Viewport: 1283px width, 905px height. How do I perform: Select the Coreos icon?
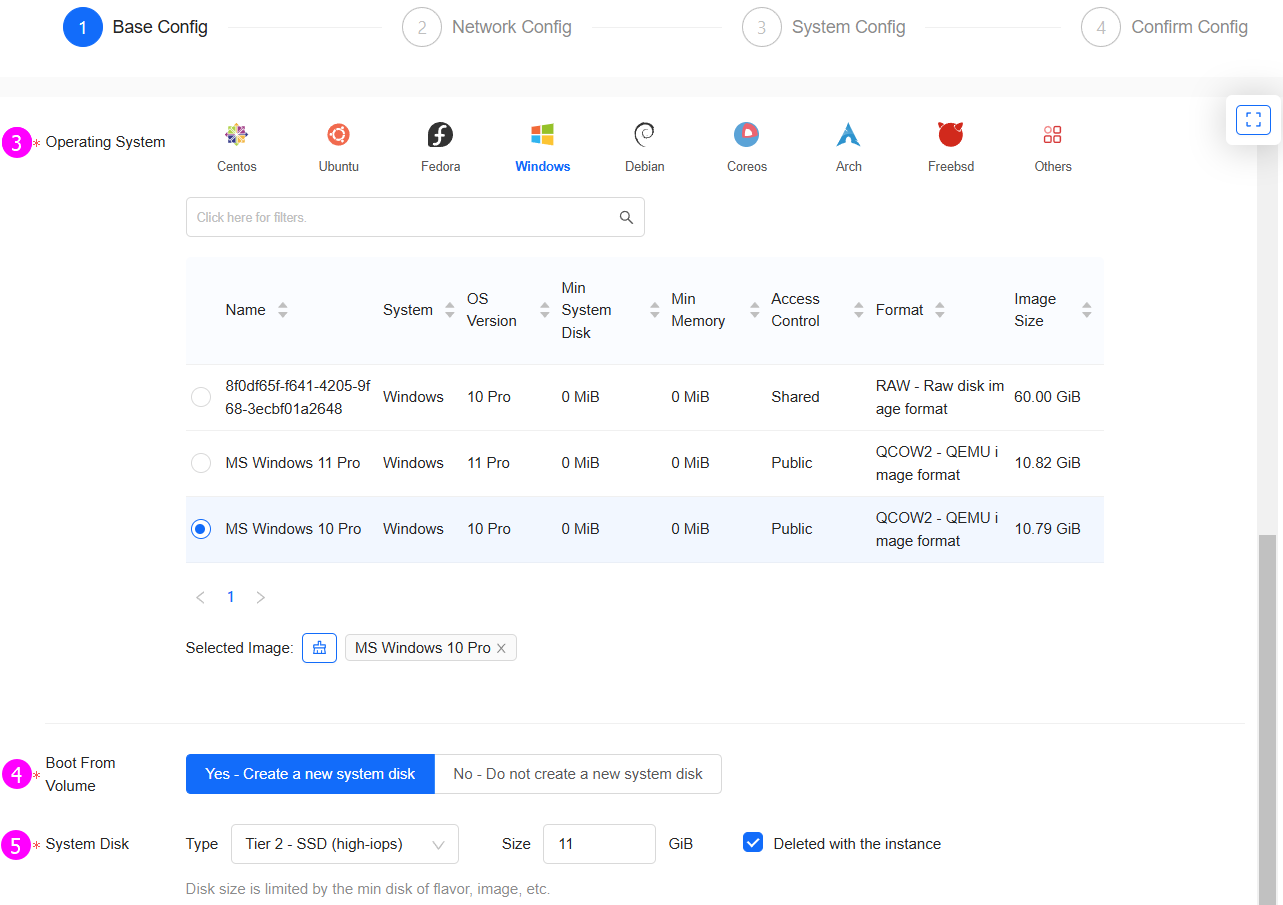click(x=746, y=134)
